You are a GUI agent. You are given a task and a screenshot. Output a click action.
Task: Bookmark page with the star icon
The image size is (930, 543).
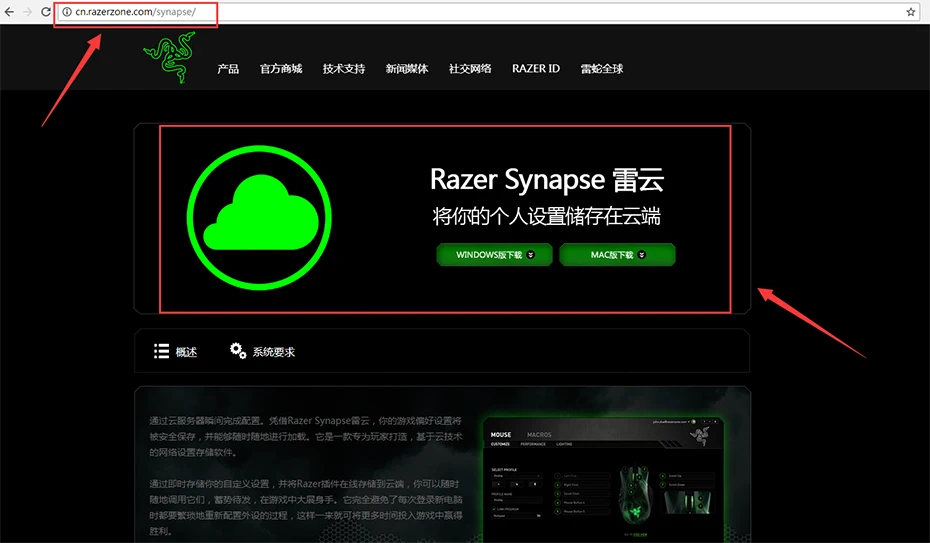click(910, 12)
